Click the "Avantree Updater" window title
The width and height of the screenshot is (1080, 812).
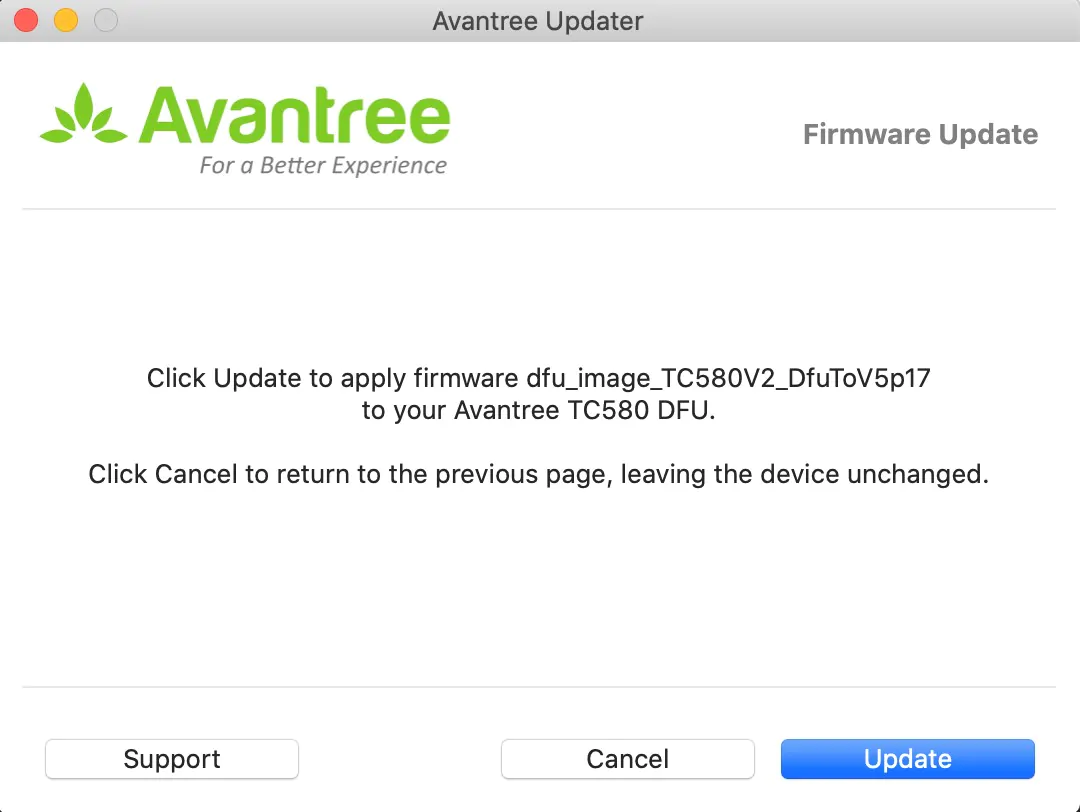tap(538, 21)
